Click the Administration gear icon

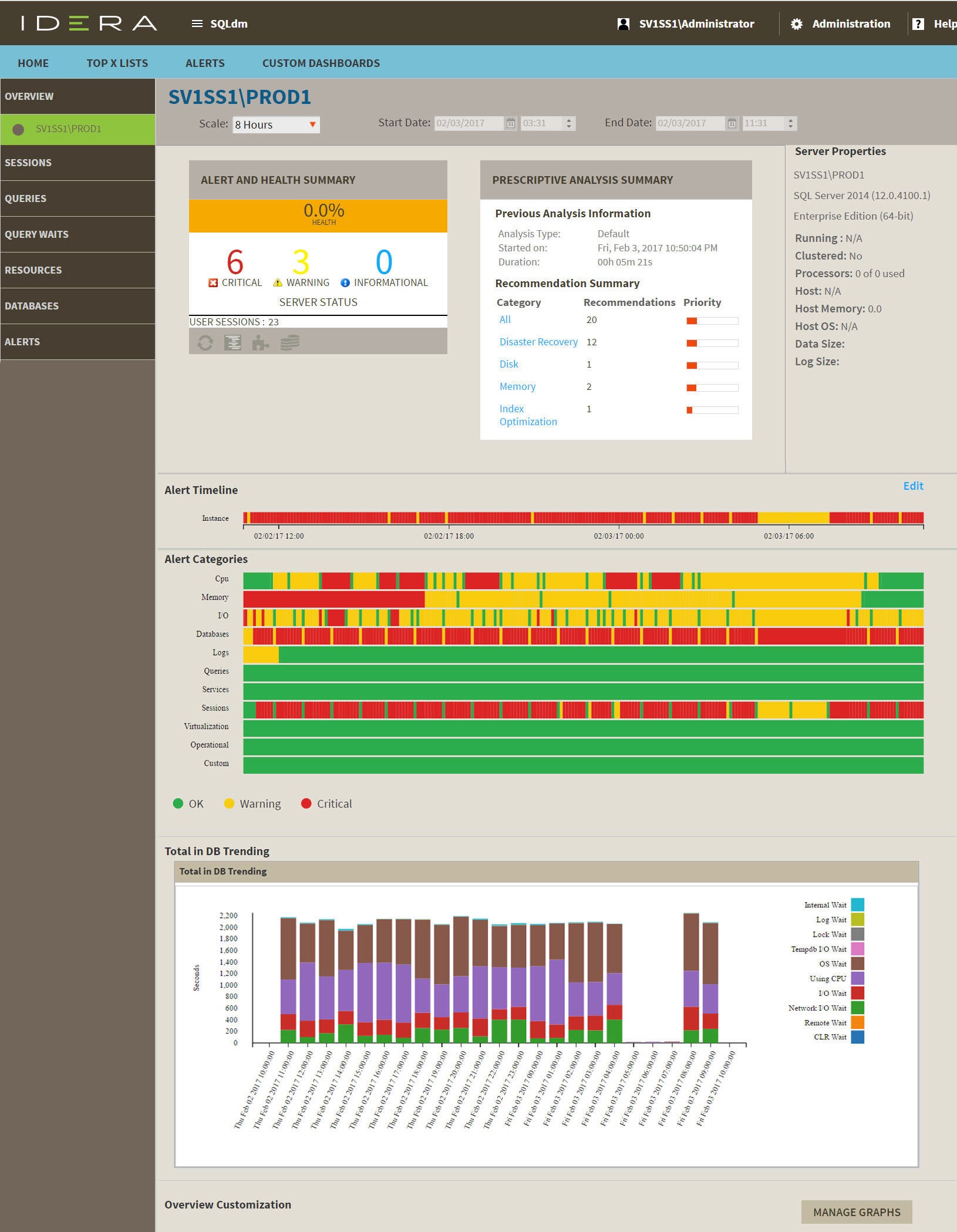(797, 24)
